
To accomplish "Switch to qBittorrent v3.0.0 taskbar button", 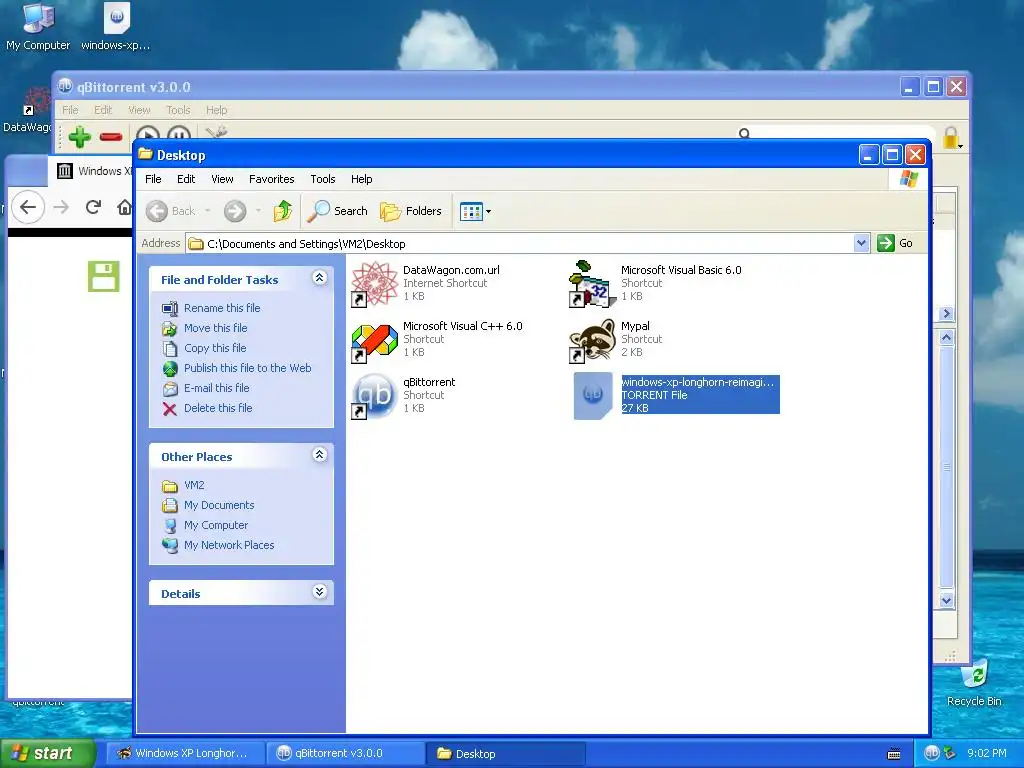I will pos(346,753).
